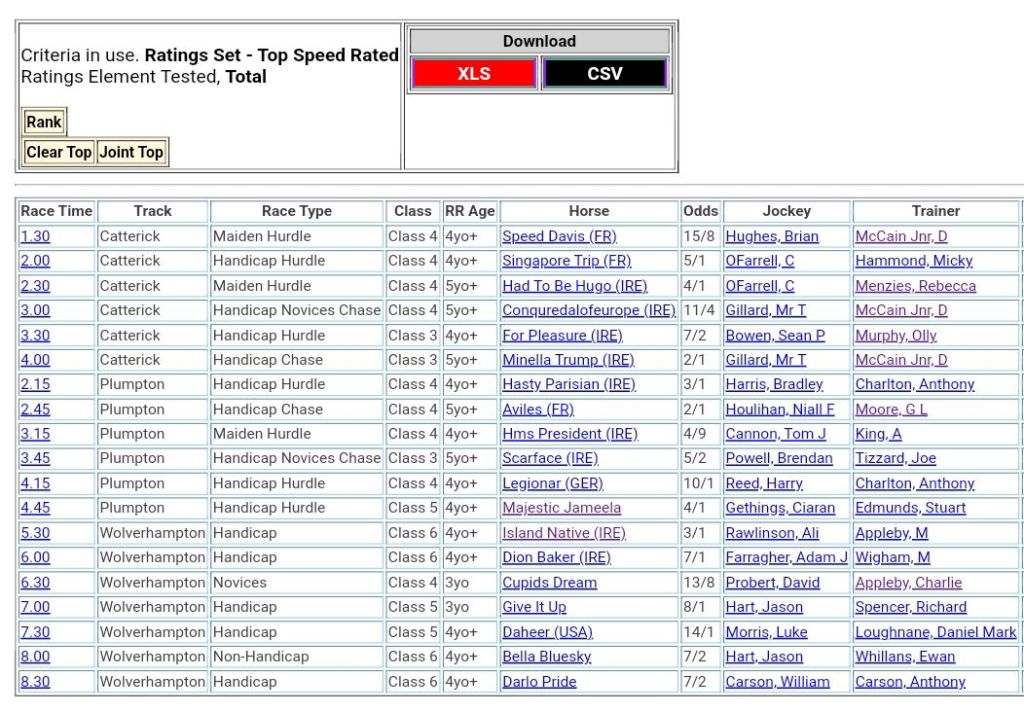Viewport: 1024px width, 712px height.
Task: View jockey Hughes, Brian profile
Action: [772, 237]
